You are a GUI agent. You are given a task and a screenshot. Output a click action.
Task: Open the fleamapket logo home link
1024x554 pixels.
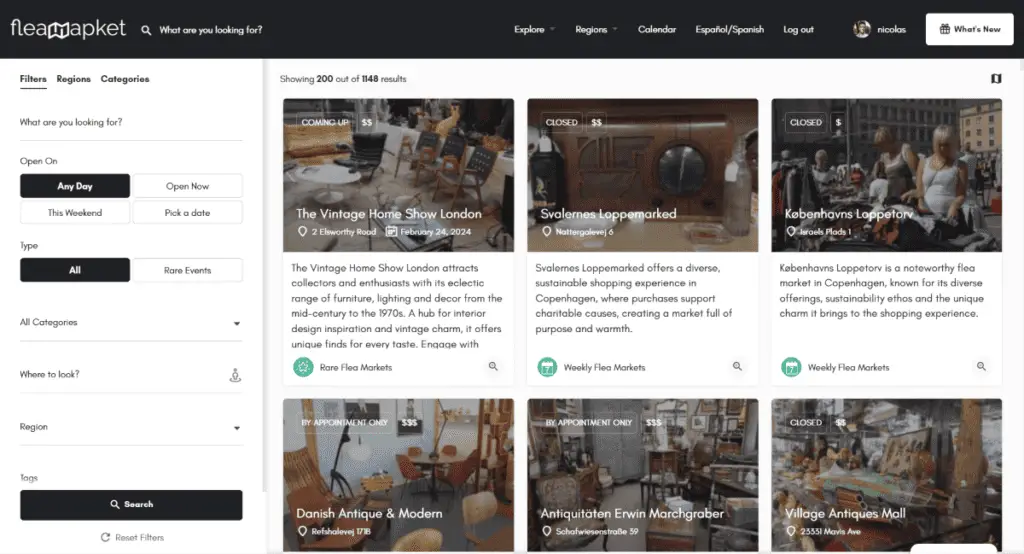pos(67,29)
